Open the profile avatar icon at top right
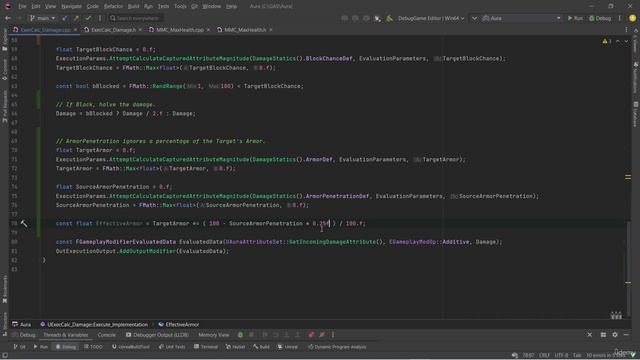This screenshot has width=640, height=360. [633, 18]
